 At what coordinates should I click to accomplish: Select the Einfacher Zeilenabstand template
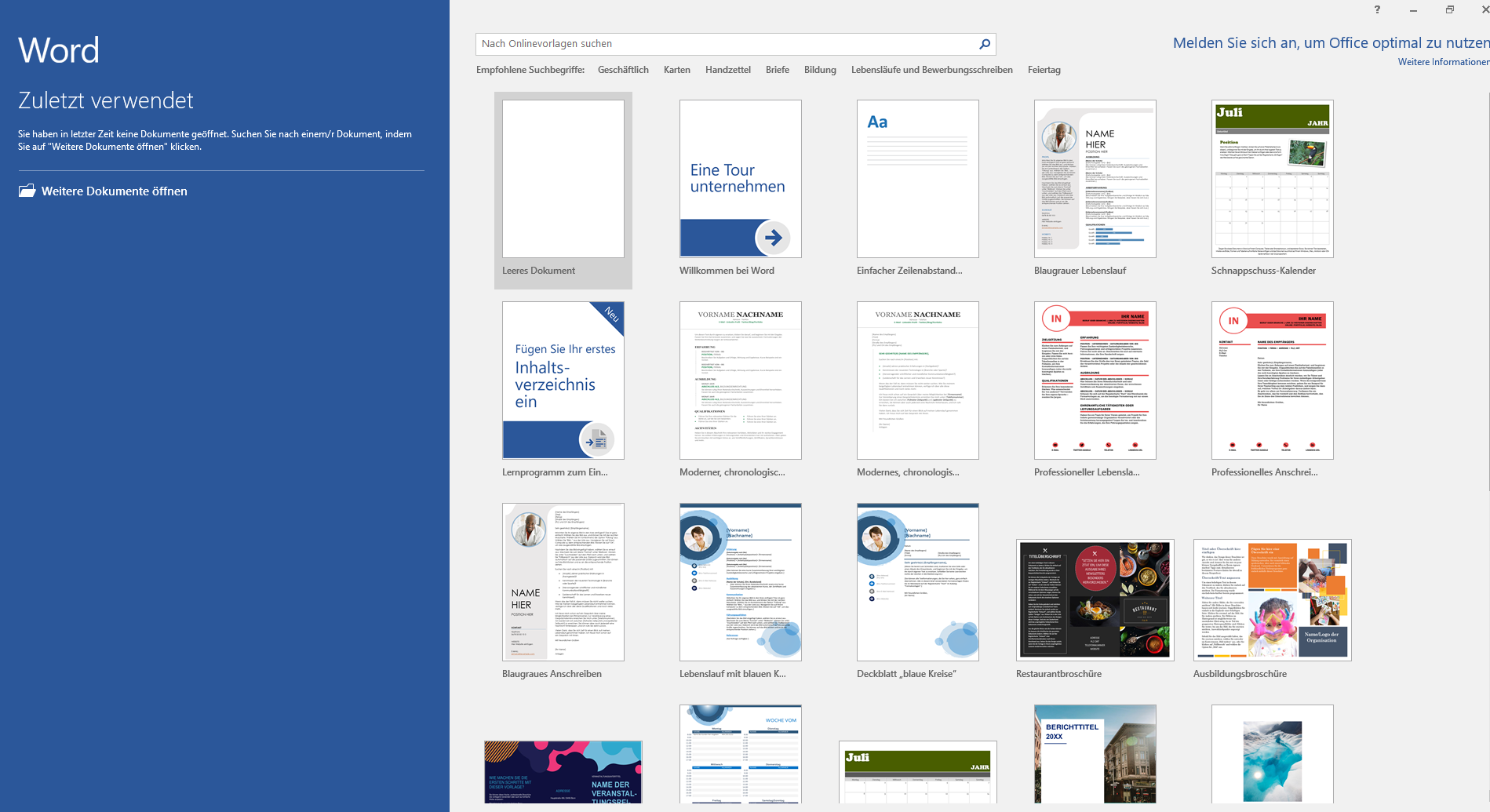click(916, 179)
